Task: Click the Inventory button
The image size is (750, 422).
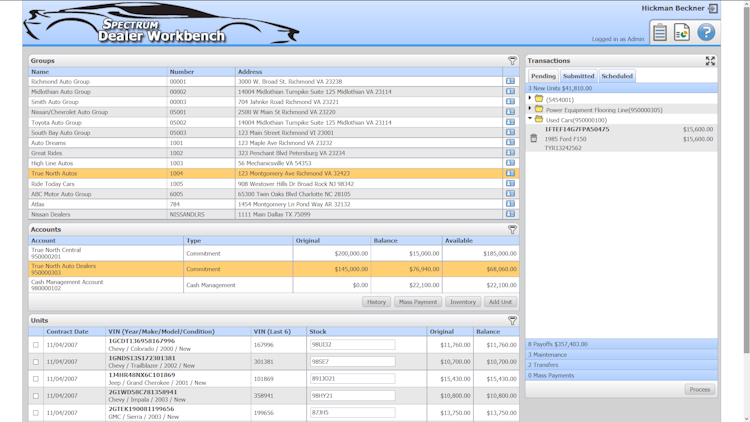Action: (x=463, y=302)
